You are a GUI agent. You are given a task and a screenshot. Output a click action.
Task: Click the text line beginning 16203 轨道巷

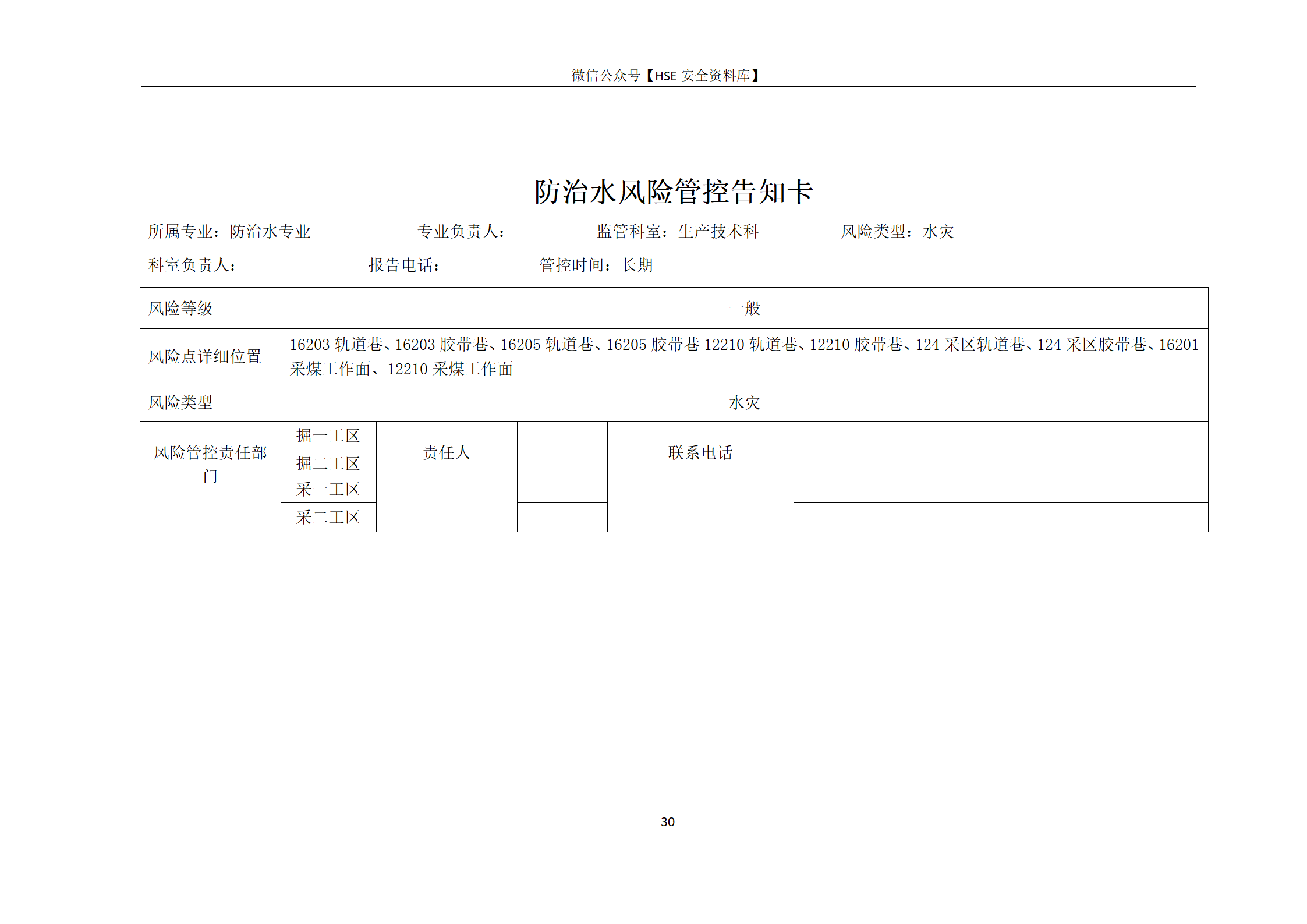[x=744, y=345]
